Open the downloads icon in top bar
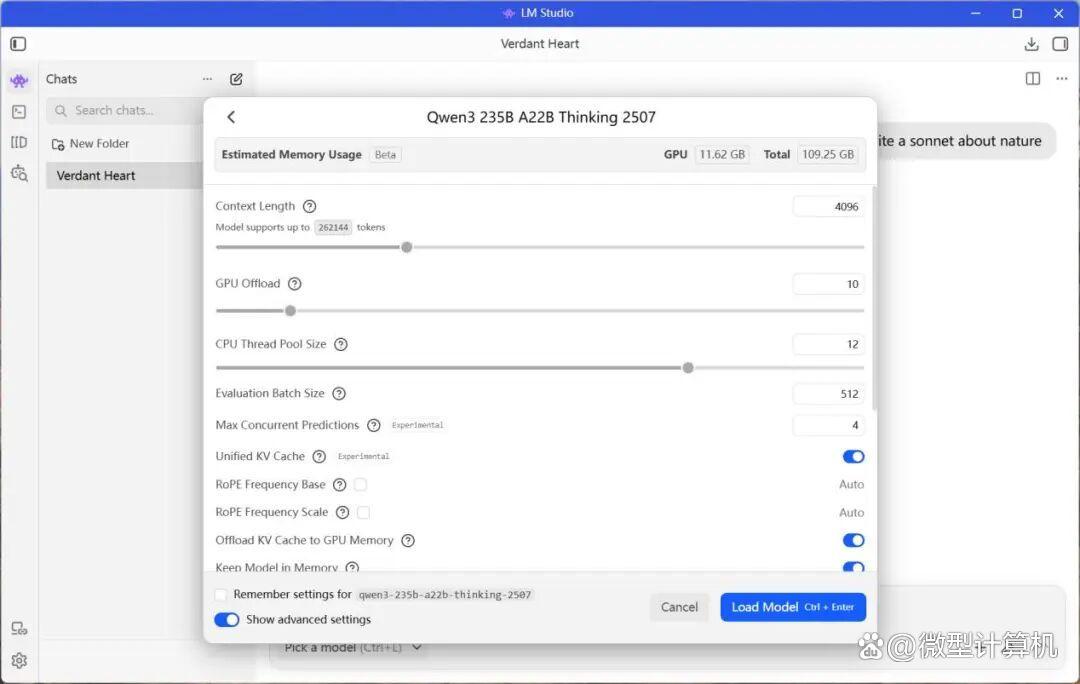Viewport: 1080px width, 684px height. (1032, 44)
